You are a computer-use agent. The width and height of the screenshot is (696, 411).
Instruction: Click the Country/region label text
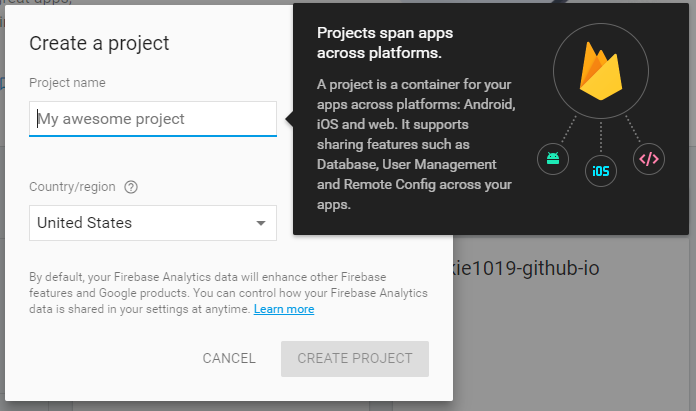coord(72,187)
